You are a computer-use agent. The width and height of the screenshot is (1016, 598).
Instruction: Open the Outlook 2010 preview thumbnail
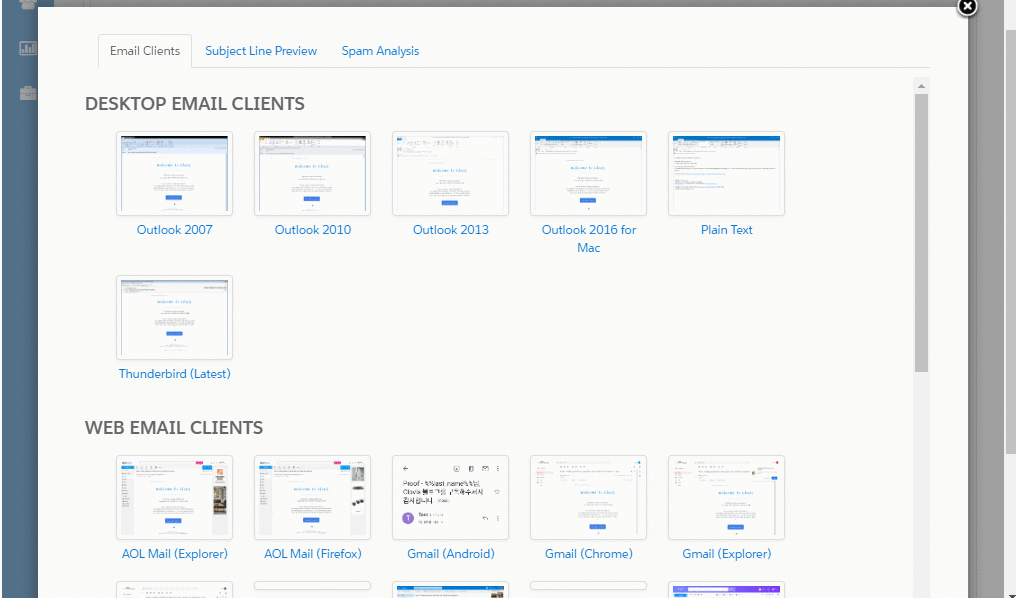tap(312, 174)
